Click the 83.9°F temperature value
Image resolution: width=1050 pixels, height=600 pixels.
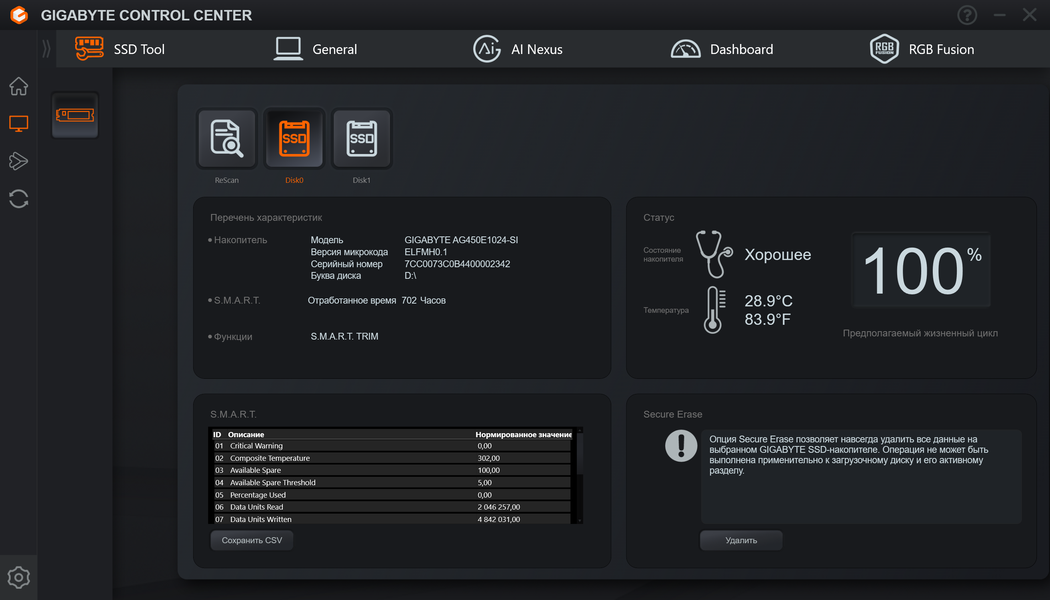[767, 319]
